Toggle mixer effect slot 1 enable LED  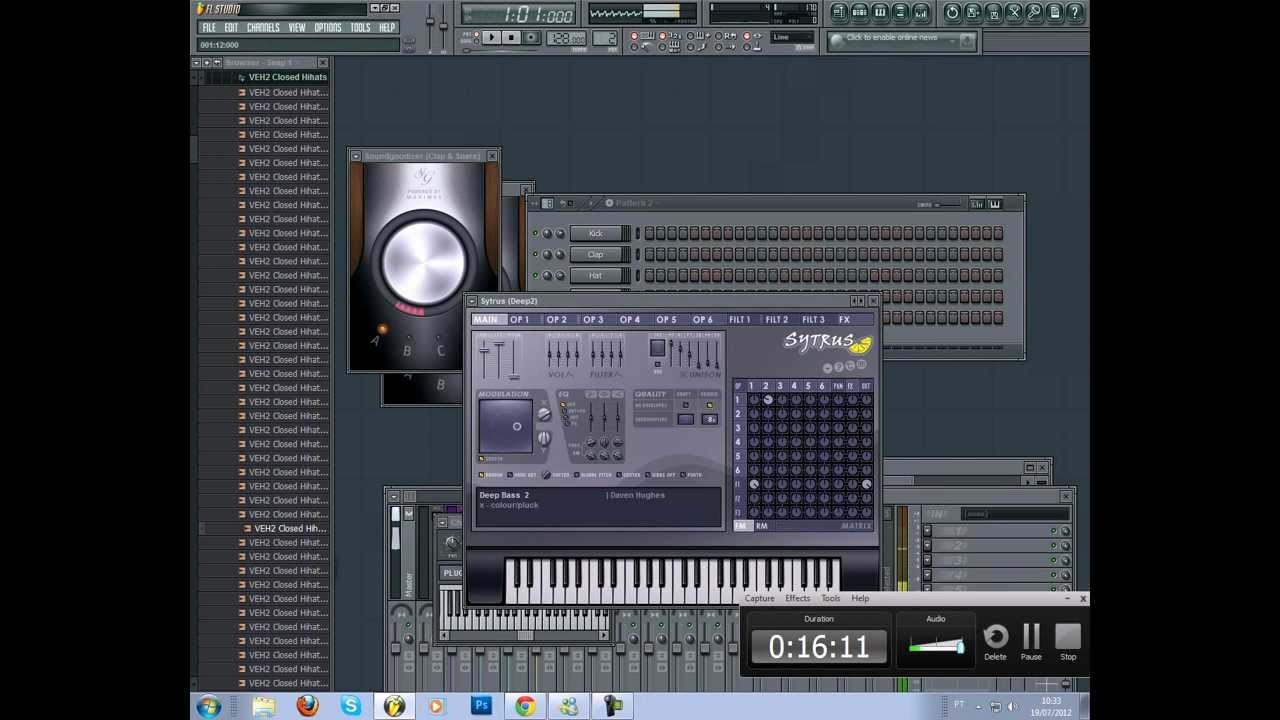[x=1053, y=530]
